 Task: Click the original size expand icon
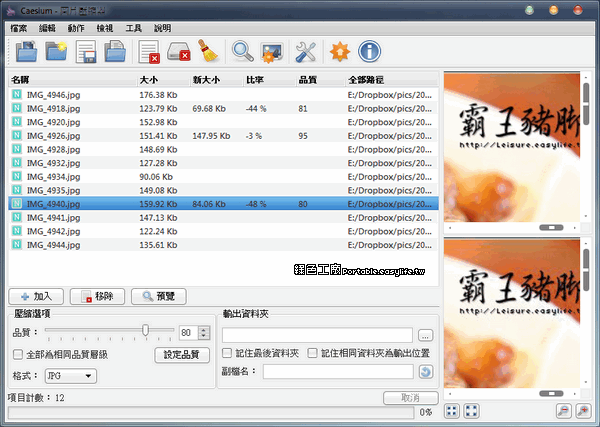pyautogui.click(x=471, y=411)
